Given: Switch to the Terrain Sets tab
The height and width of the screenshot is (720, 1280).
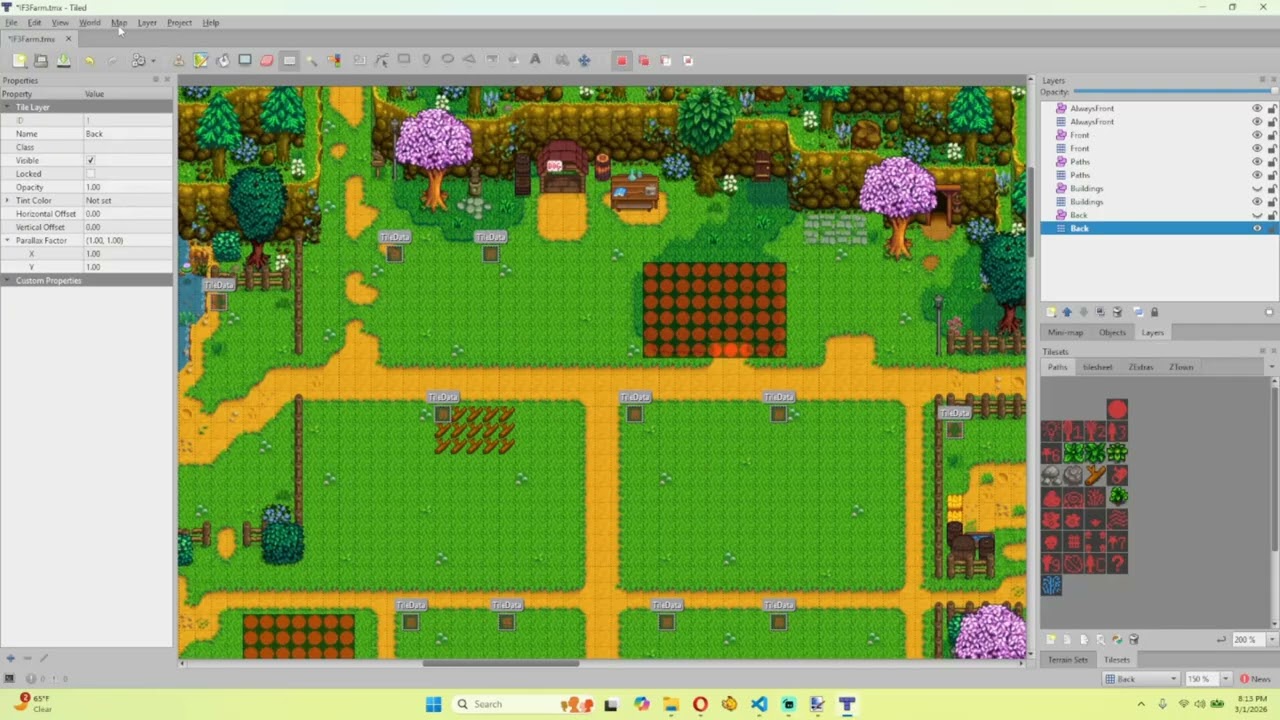Looking at the screenshot, I should click(x=1067, y=660).
